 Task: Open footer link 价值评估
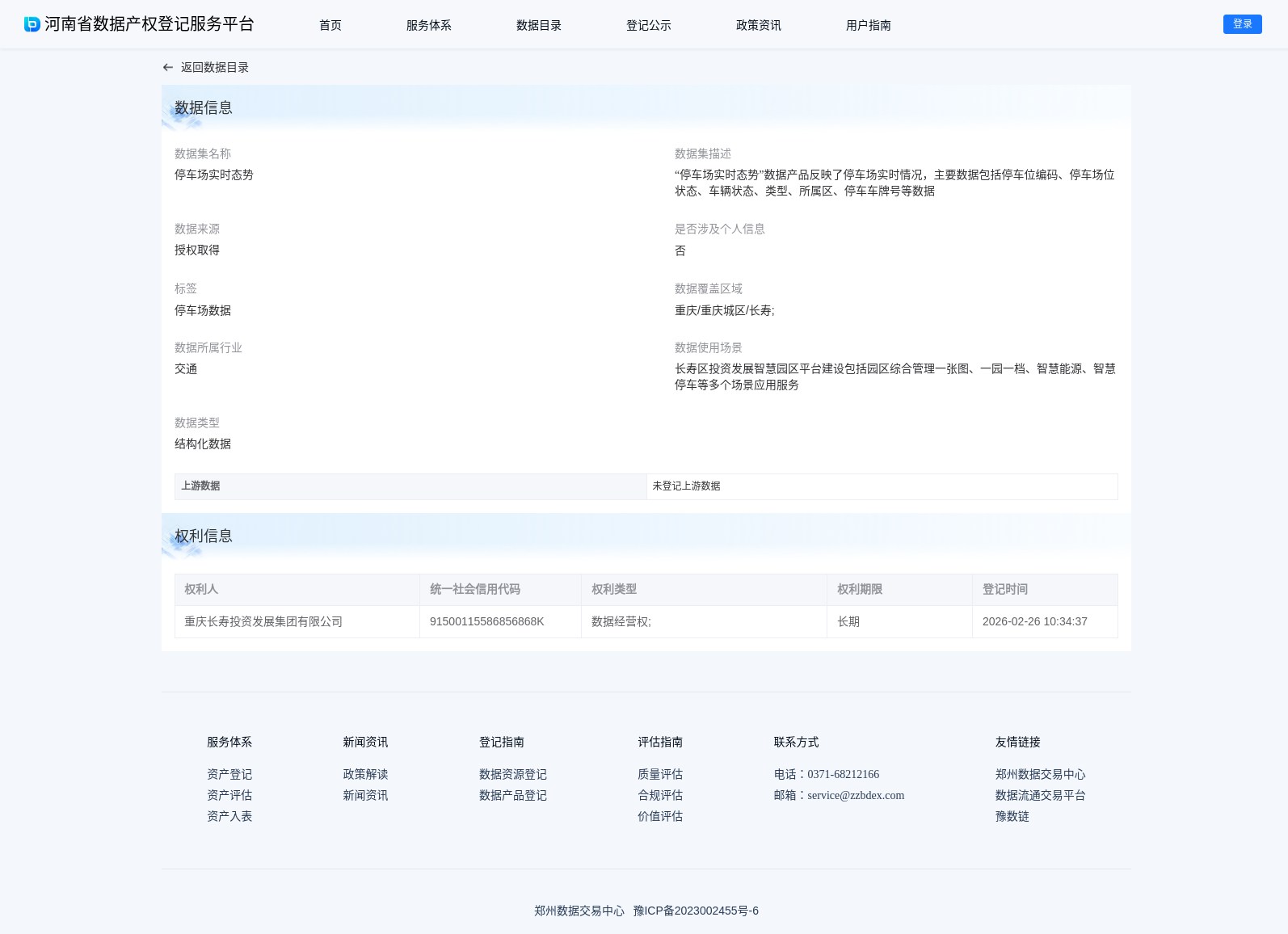tap(660, 816)
